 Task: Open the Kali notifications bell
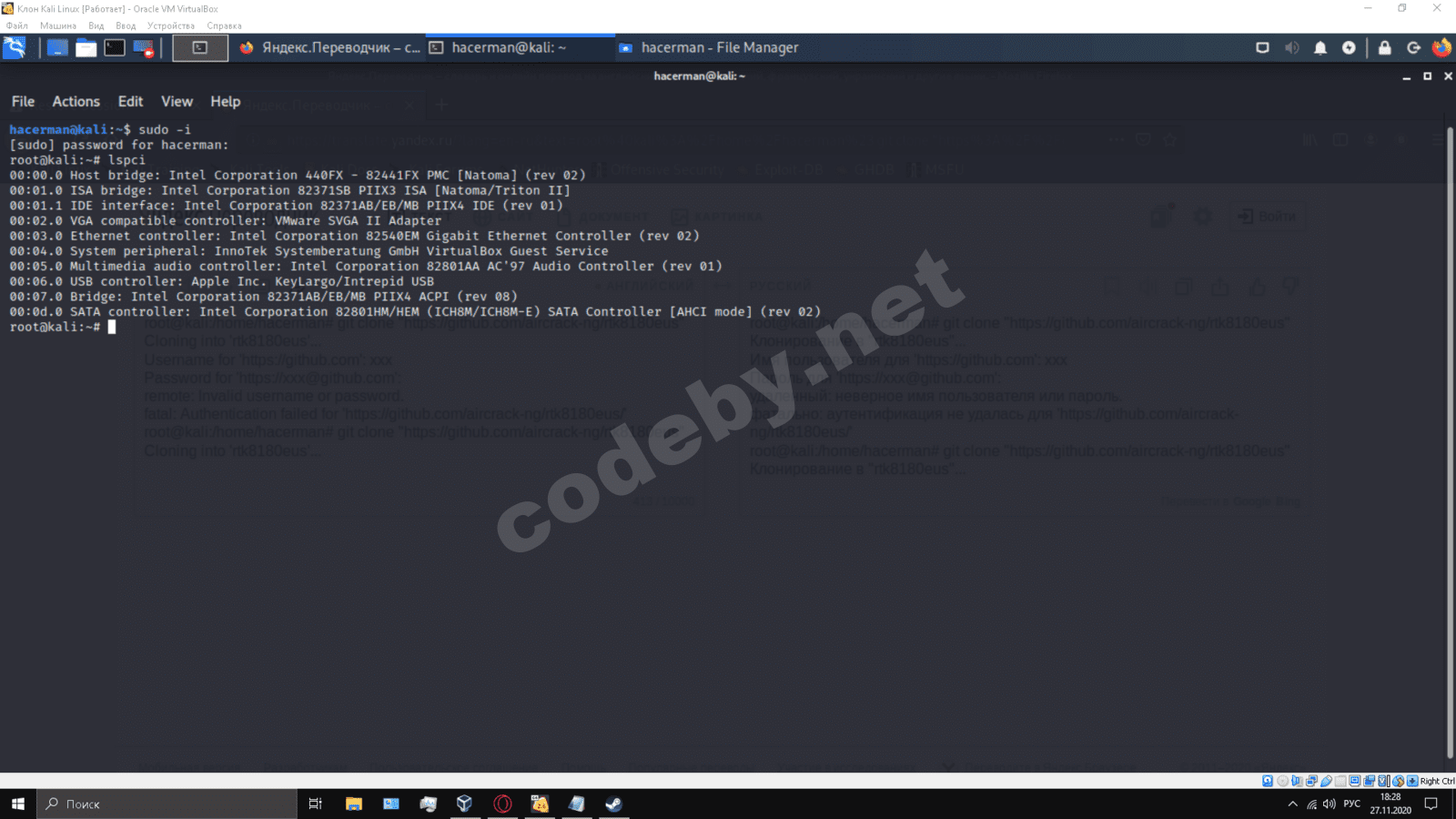pyautogui.click(x=1320, y=47)
